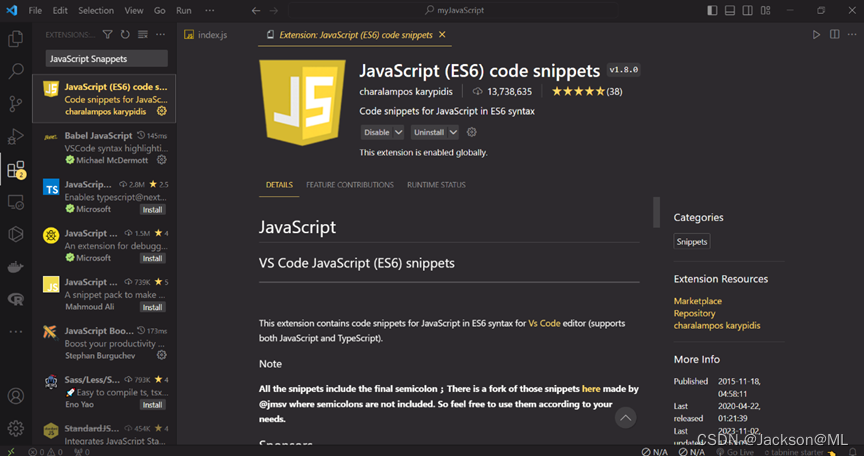Install the TypeScript extension by Microsoft
864x456 pixels.
(x=152, y=210)
